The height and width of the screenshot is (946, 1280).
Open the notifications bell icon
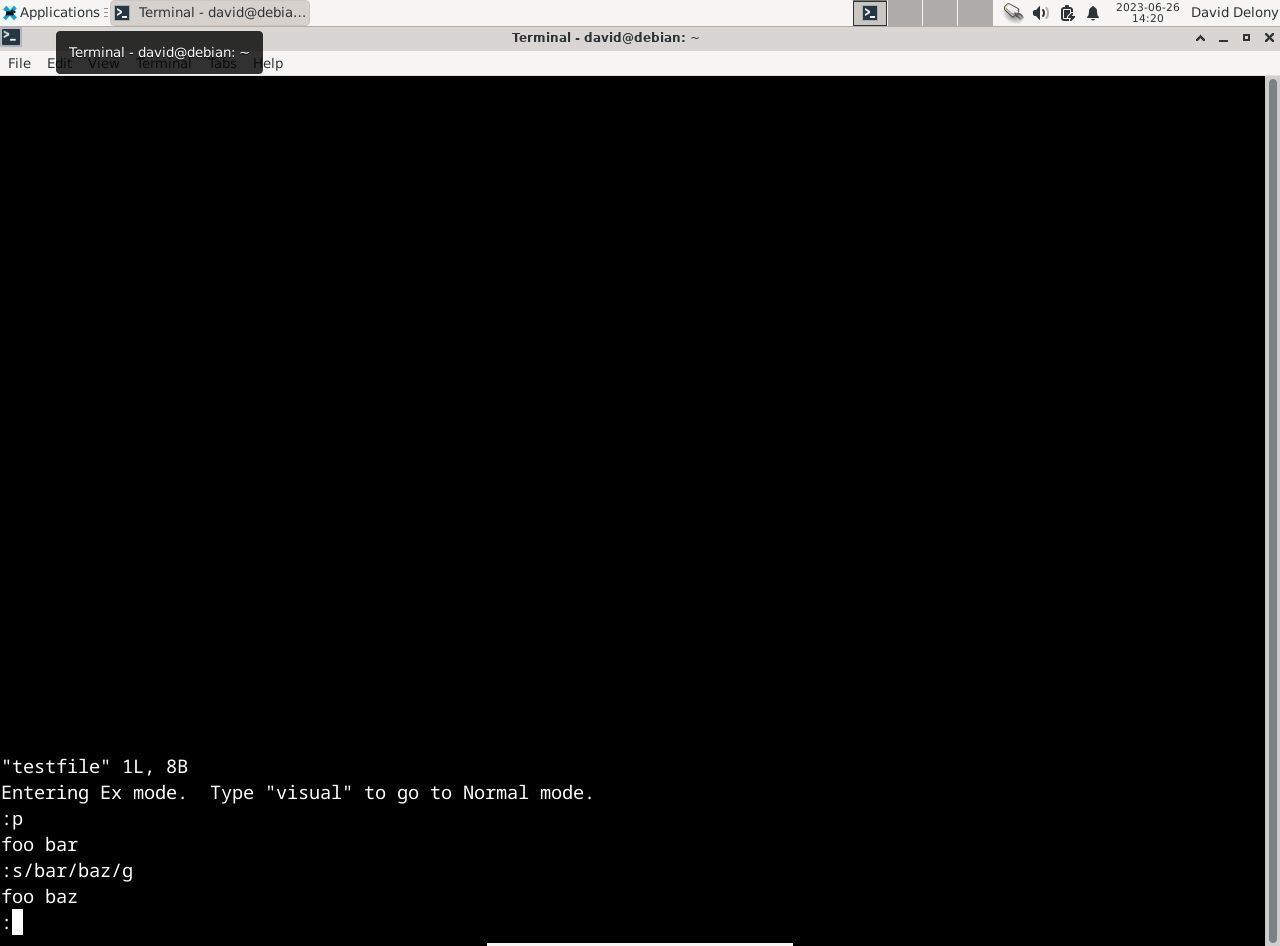point(1093,13)
